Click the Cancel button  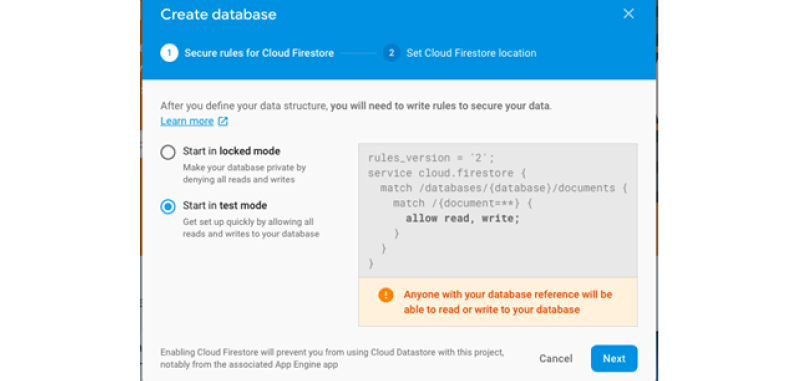[x=556, y=359]
